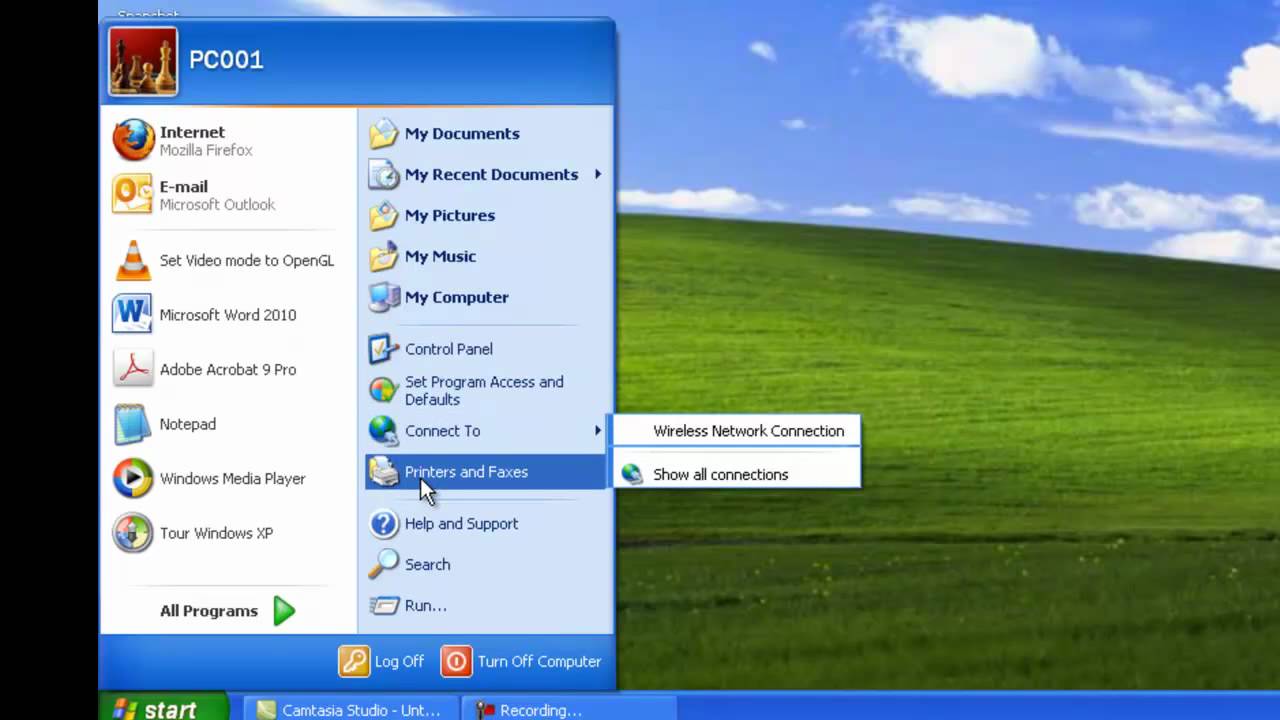Click the Windows Media Player label
Screen dimensions: 1280x720
click(233, 478)
